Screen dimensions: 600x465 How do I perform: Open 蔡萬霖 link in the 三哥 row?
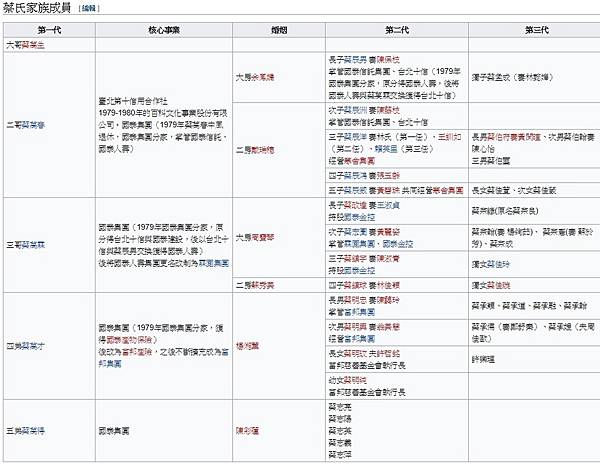(x=33, y=245)
